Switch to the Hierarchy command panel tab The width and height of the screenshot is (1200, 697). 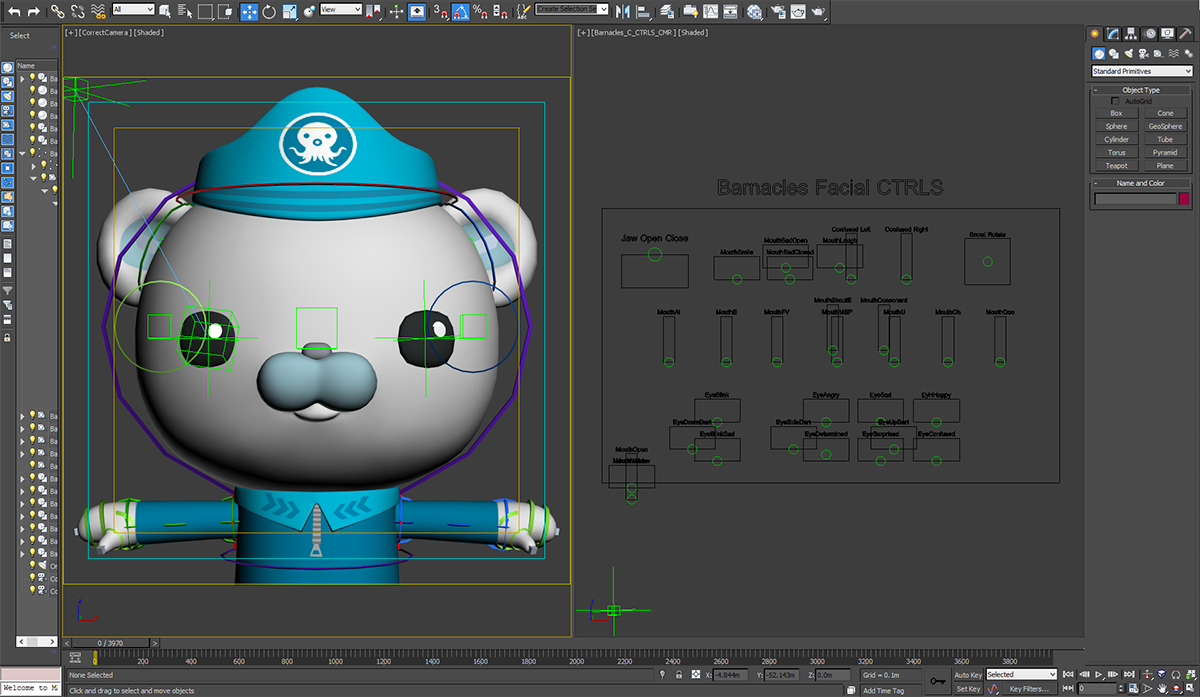[x=1132, y=33]
